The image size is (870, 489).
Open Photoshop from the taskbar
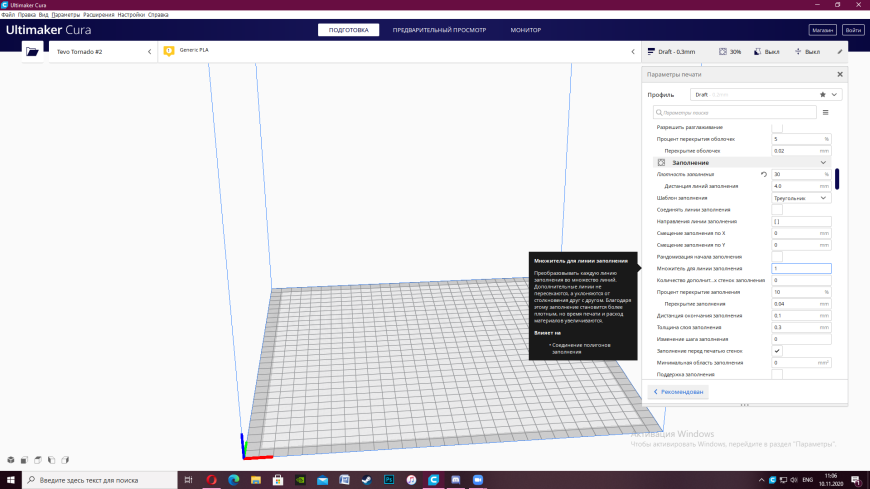[389, 480]
